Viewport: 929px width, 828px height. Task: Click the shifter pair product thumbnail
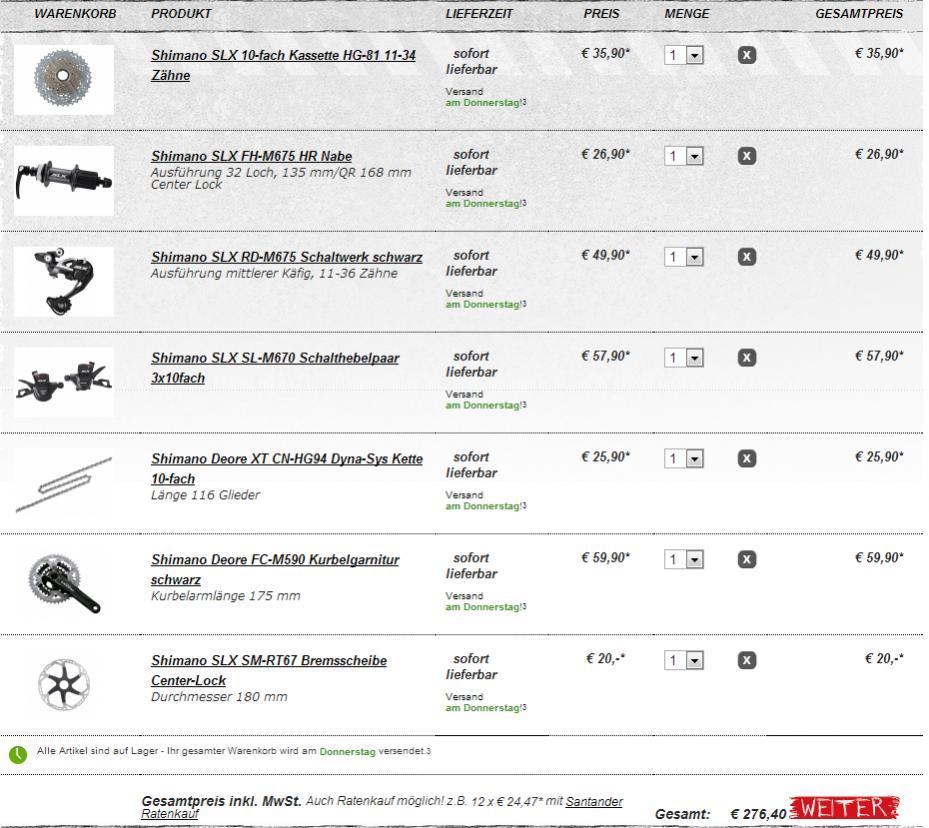[63, 382]
